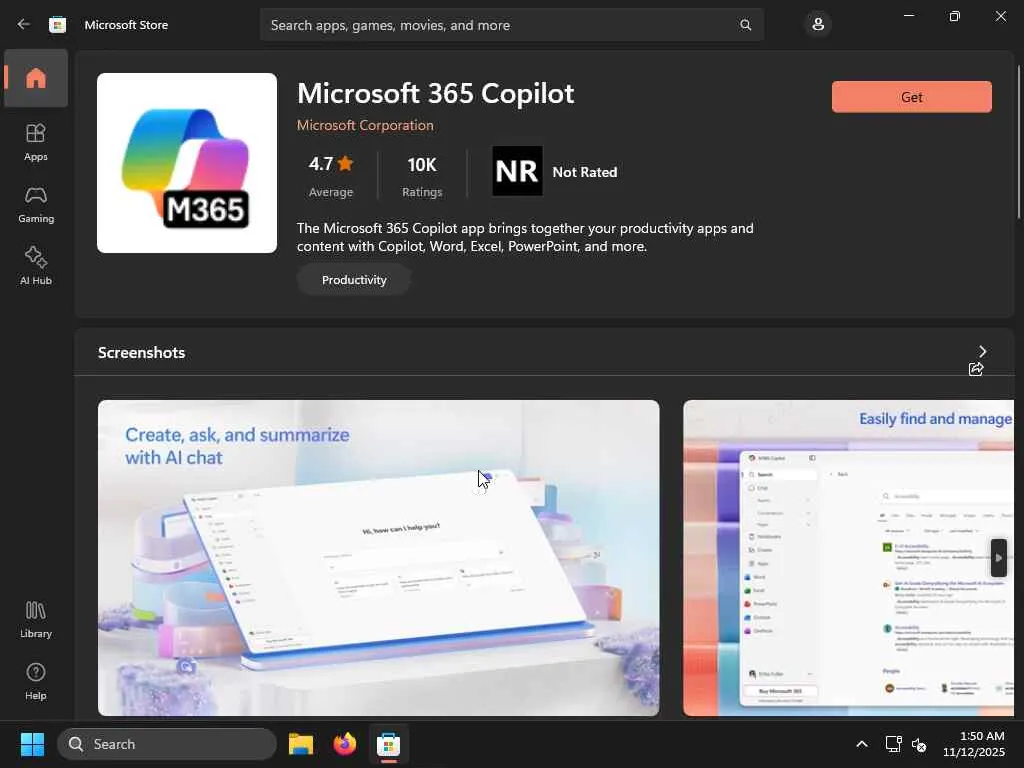Viewport: 1024px width, 768px height.
Task: Restore down the Microsoft Store window
Action: tap(954, 16)
